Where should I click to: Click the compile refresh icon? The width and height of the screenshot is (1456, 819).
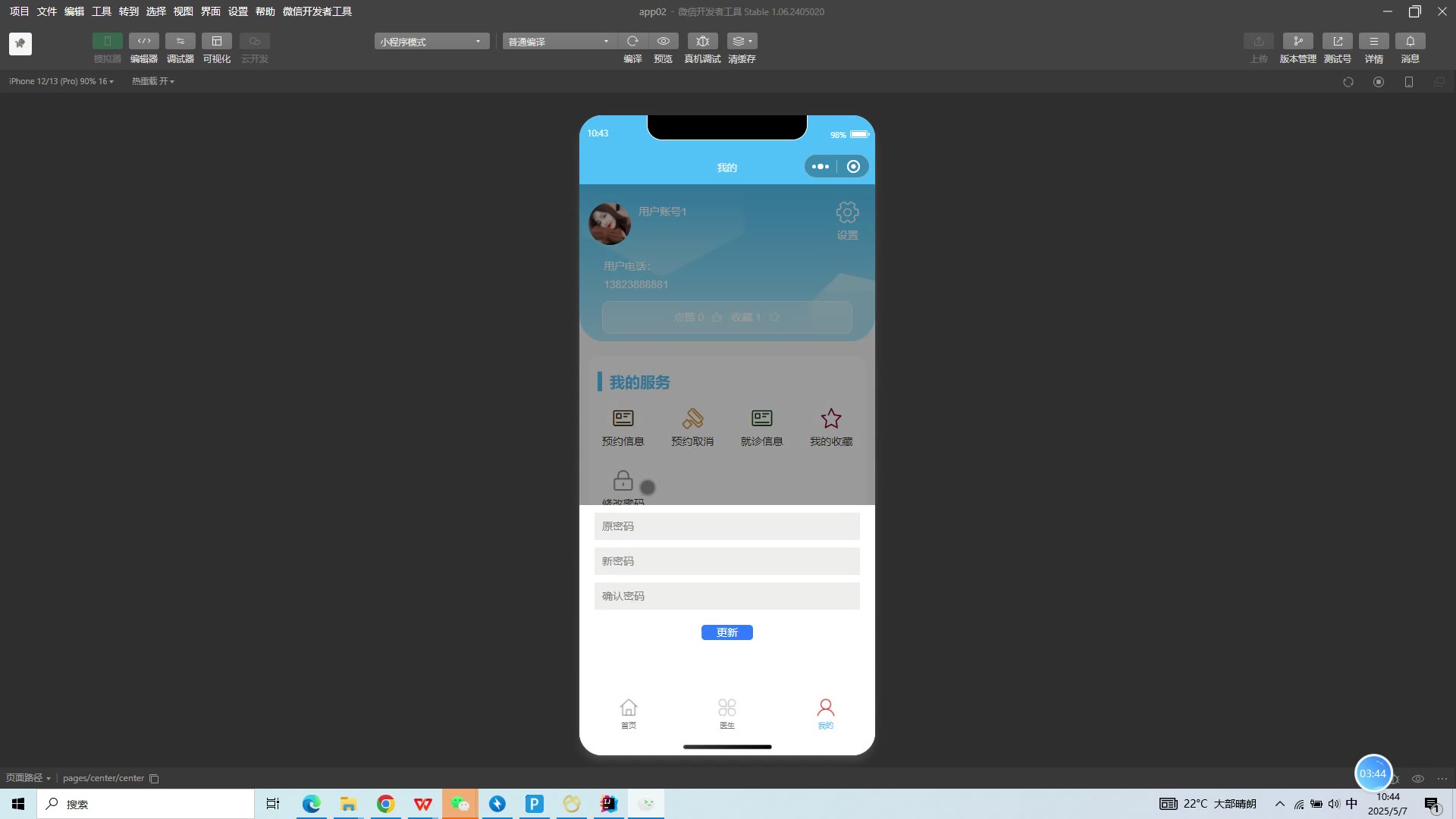[632, 41]
